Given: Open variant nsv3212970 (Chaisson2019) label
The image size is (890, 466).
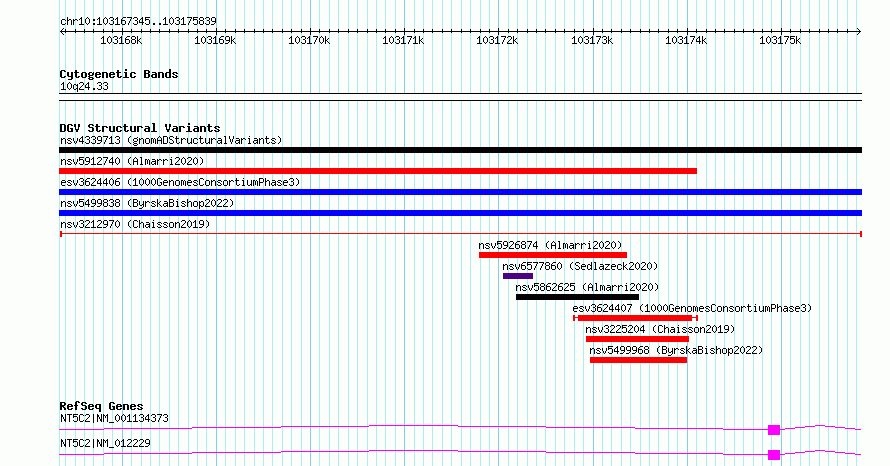Looking at the screenshot, I should (x=135, y=224).
